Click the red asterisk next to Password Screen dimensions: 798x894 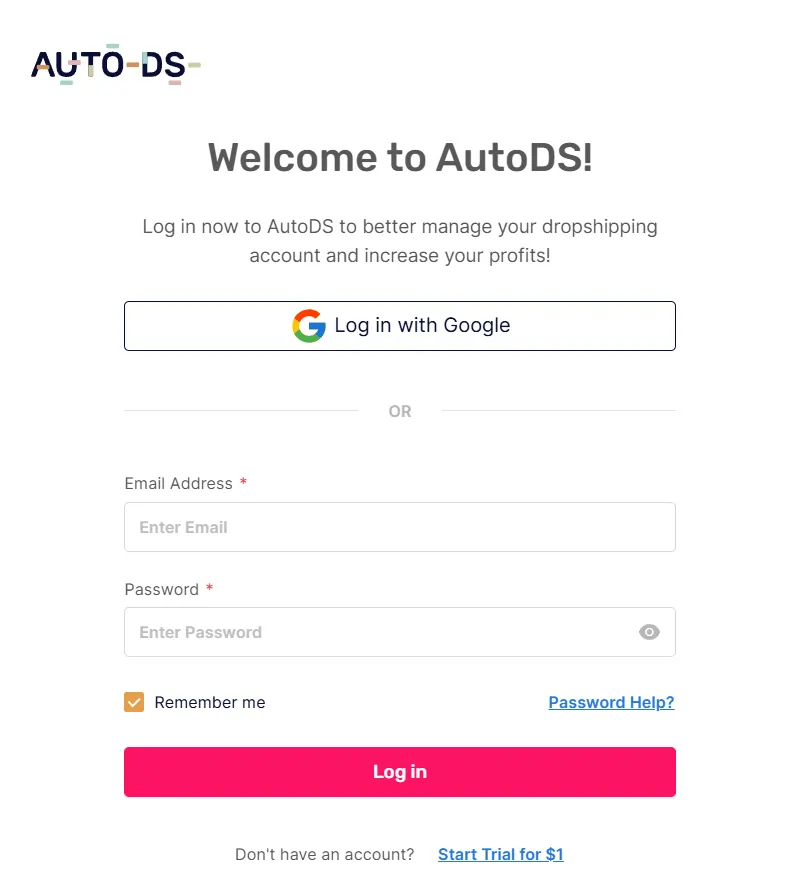(x=208, y=589)
